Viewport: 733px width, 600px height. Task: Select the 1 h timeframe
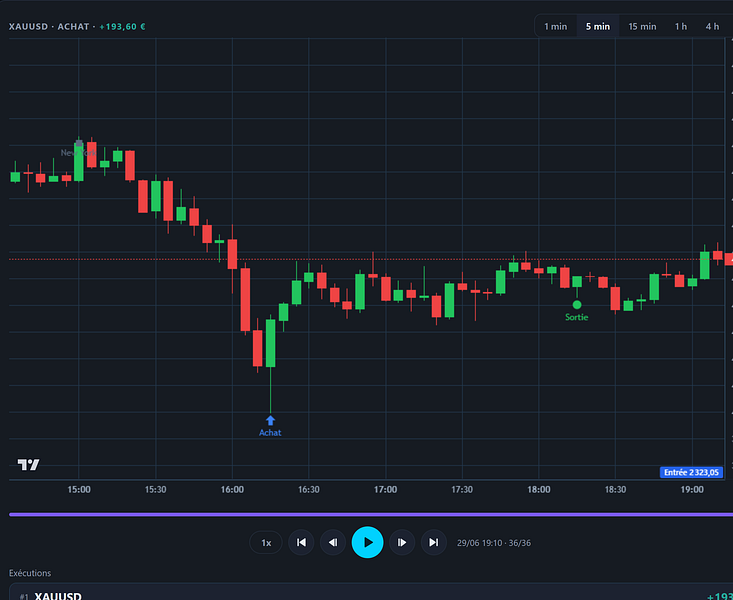click(x=681, y=27)
